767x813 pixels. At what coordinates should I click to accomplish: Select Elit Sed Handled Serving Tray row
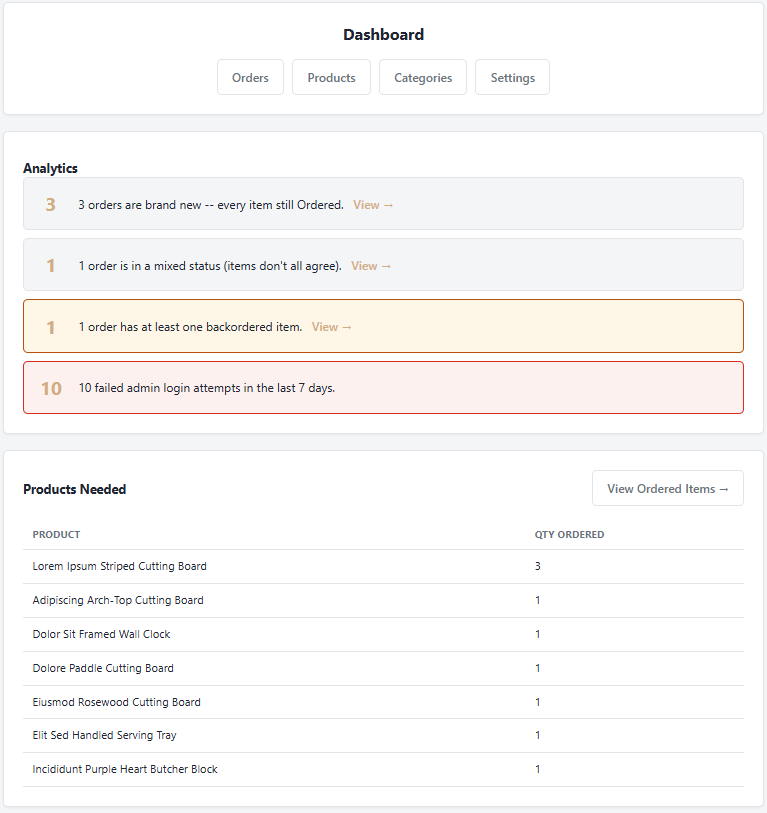pos(383,735)
